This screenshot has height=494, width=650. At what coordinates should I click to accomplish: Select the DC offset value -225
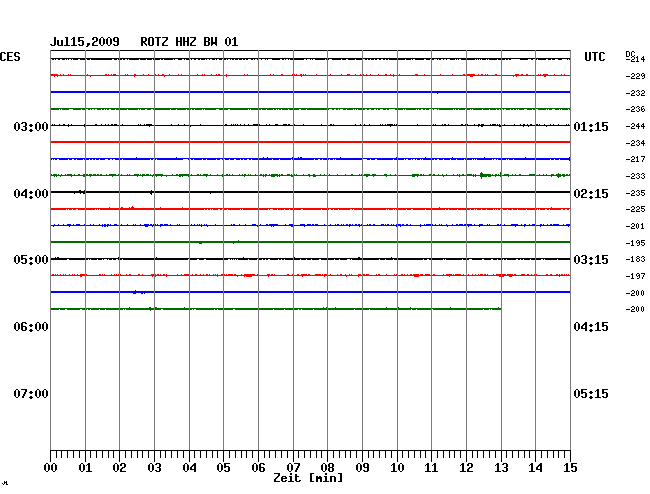click(635, 209)
